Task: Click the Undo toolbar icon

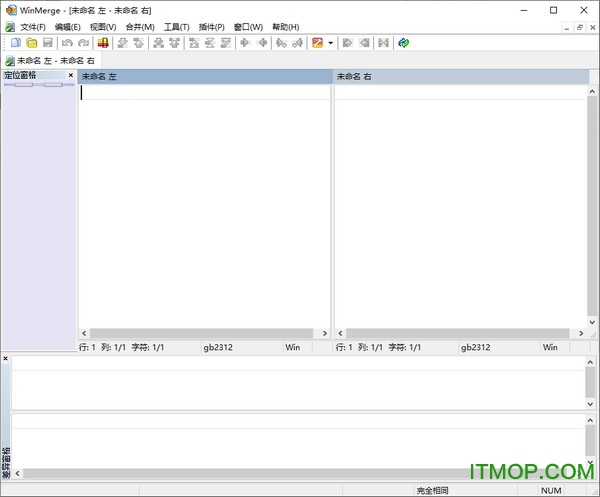Action: (x=67, y=43)
